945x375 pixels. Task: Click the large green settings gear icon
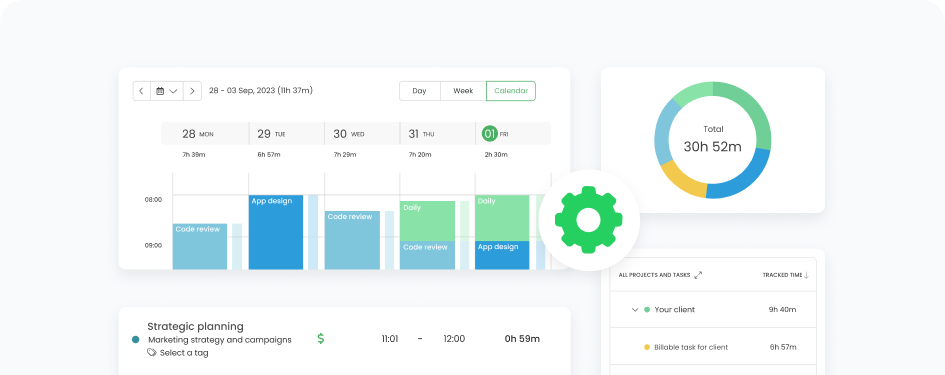(x=588, y=220)
